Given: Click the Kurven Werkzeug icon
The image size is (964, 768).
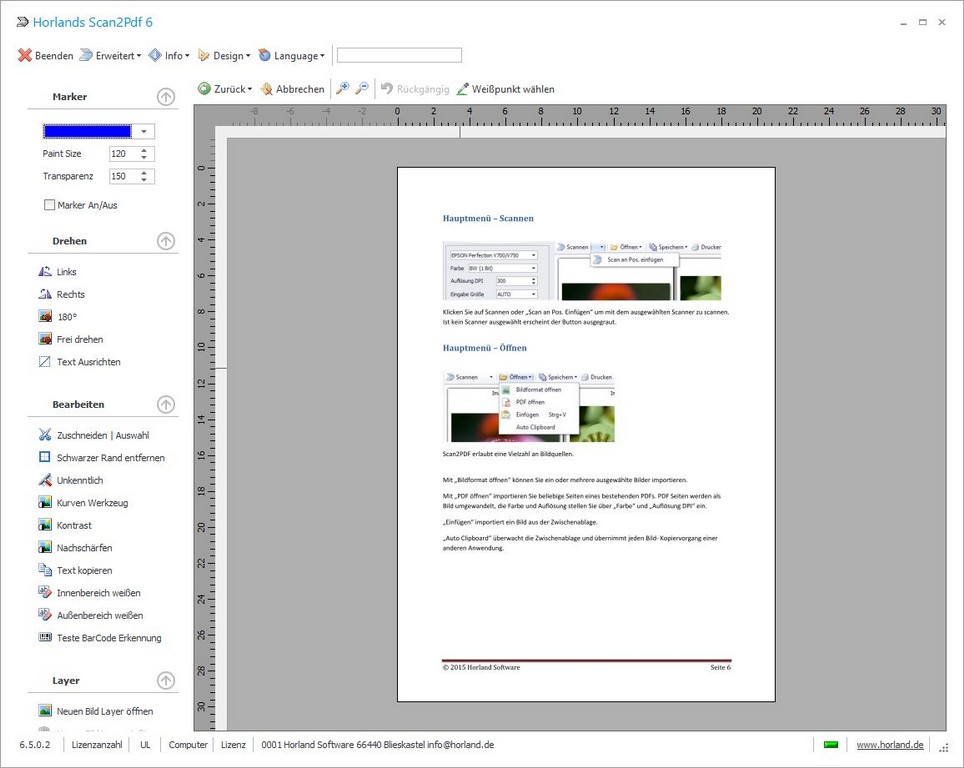Looking at the screenshot, I should [x=45, y=502].
